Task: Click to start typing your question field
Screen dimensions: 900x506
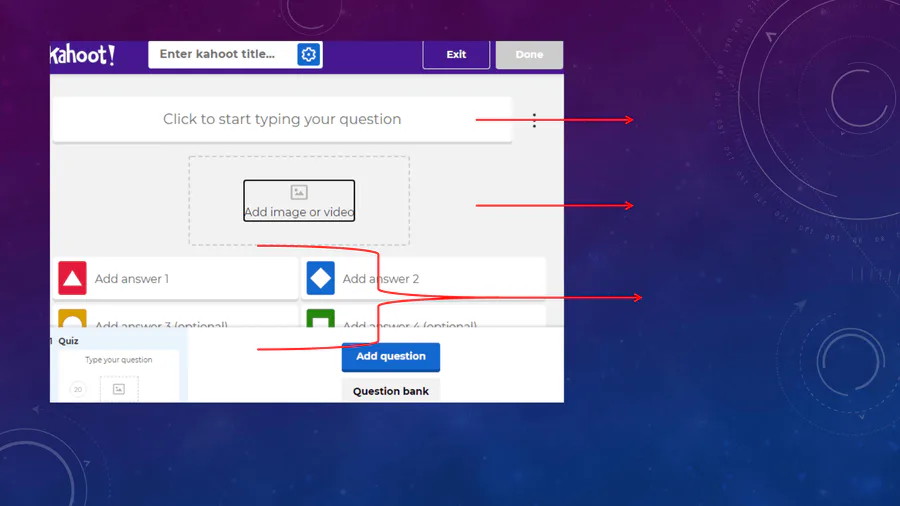Action: click(281, 119)
